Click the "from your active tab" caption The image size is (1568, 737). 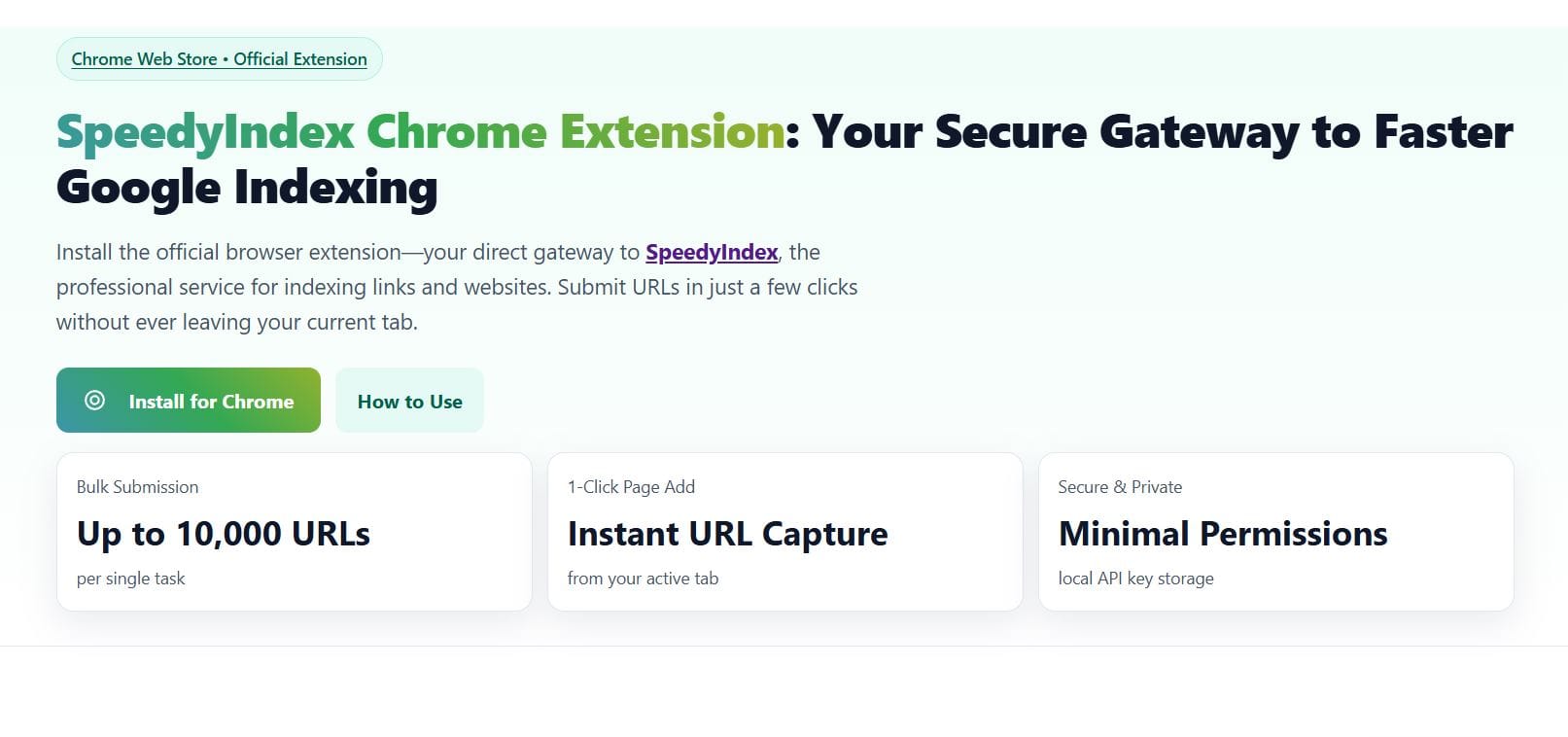point(643,579)
